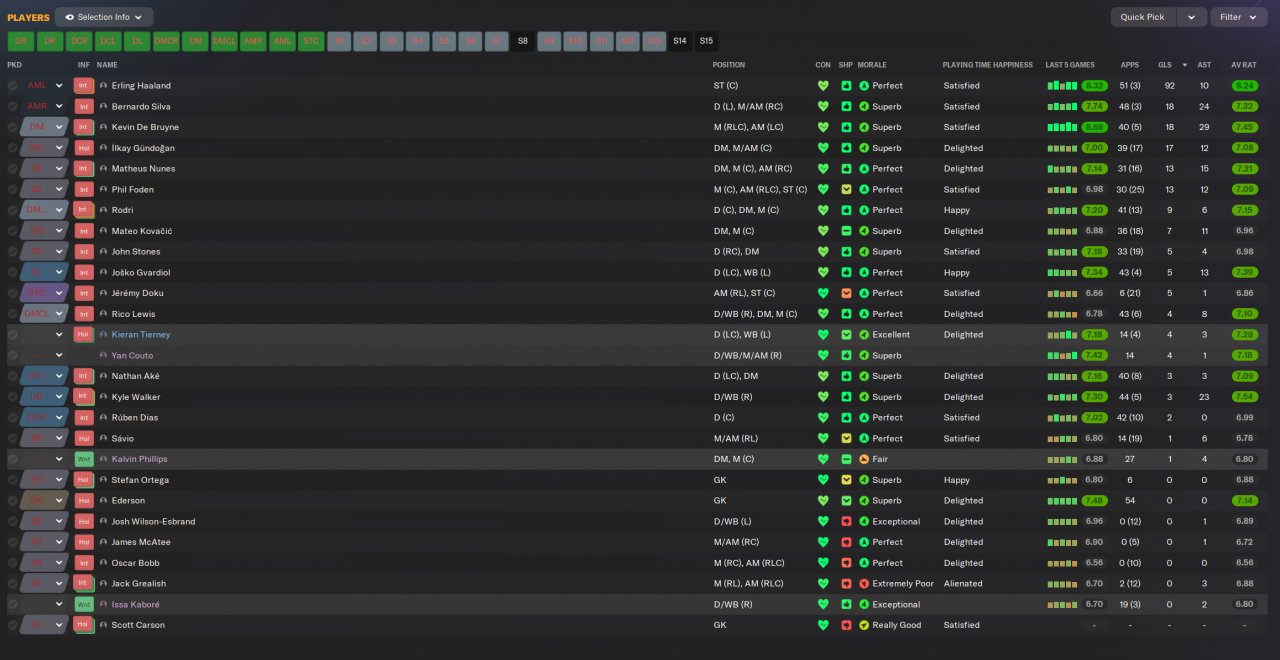
Task: Click Kalvin Phillips' orange morale icon
Action: point(864,460)
